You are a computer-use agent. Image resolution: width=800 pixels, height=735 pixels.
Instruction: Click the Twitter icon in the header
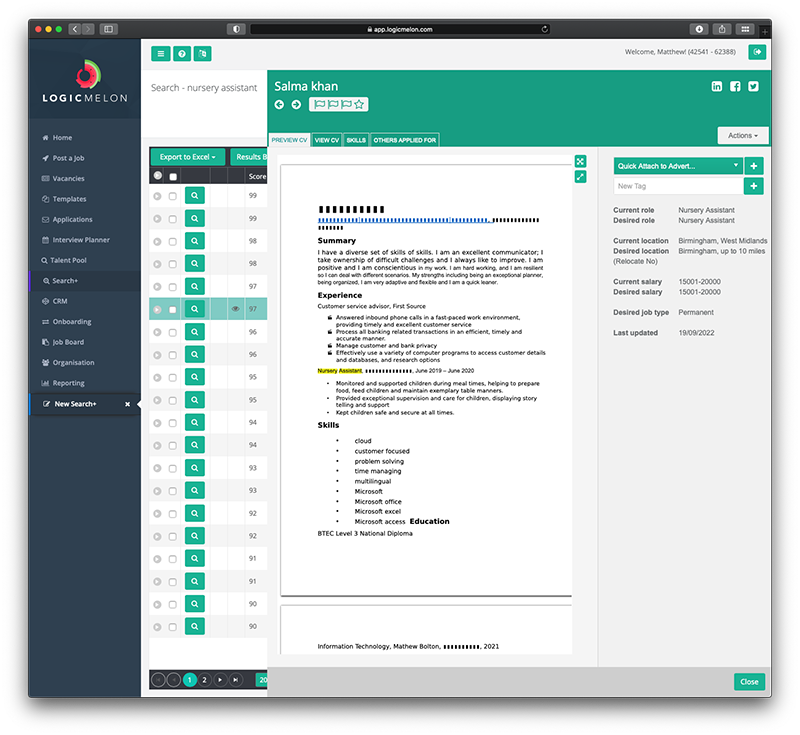753,86
